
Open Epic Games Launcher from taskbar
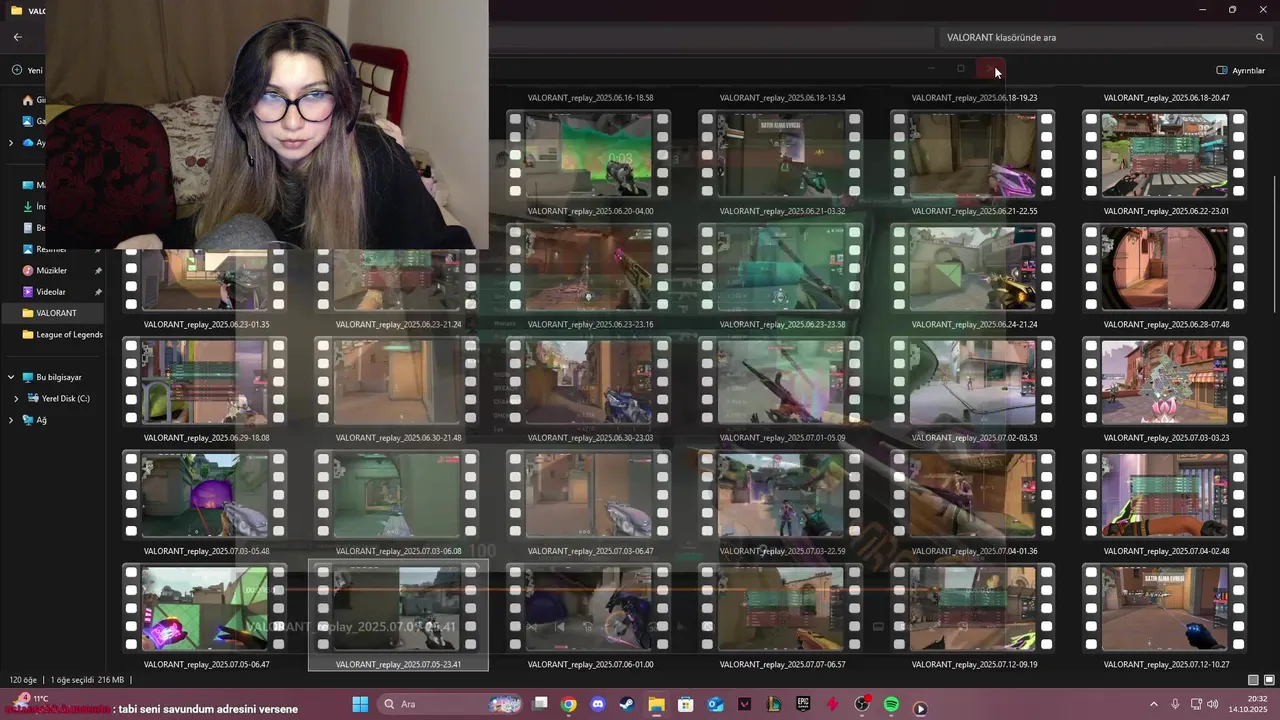click(803, 704)
